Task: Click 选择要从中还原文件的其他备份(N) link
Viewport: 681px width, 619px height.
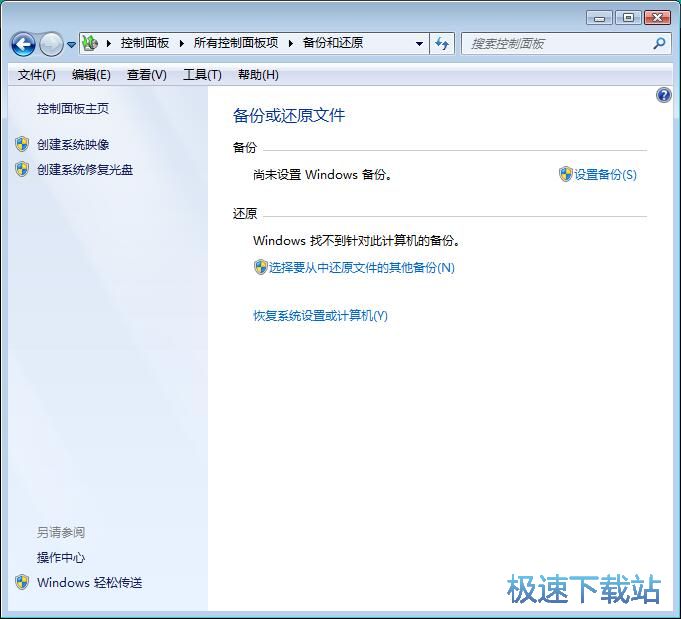Action: point(362,268)
